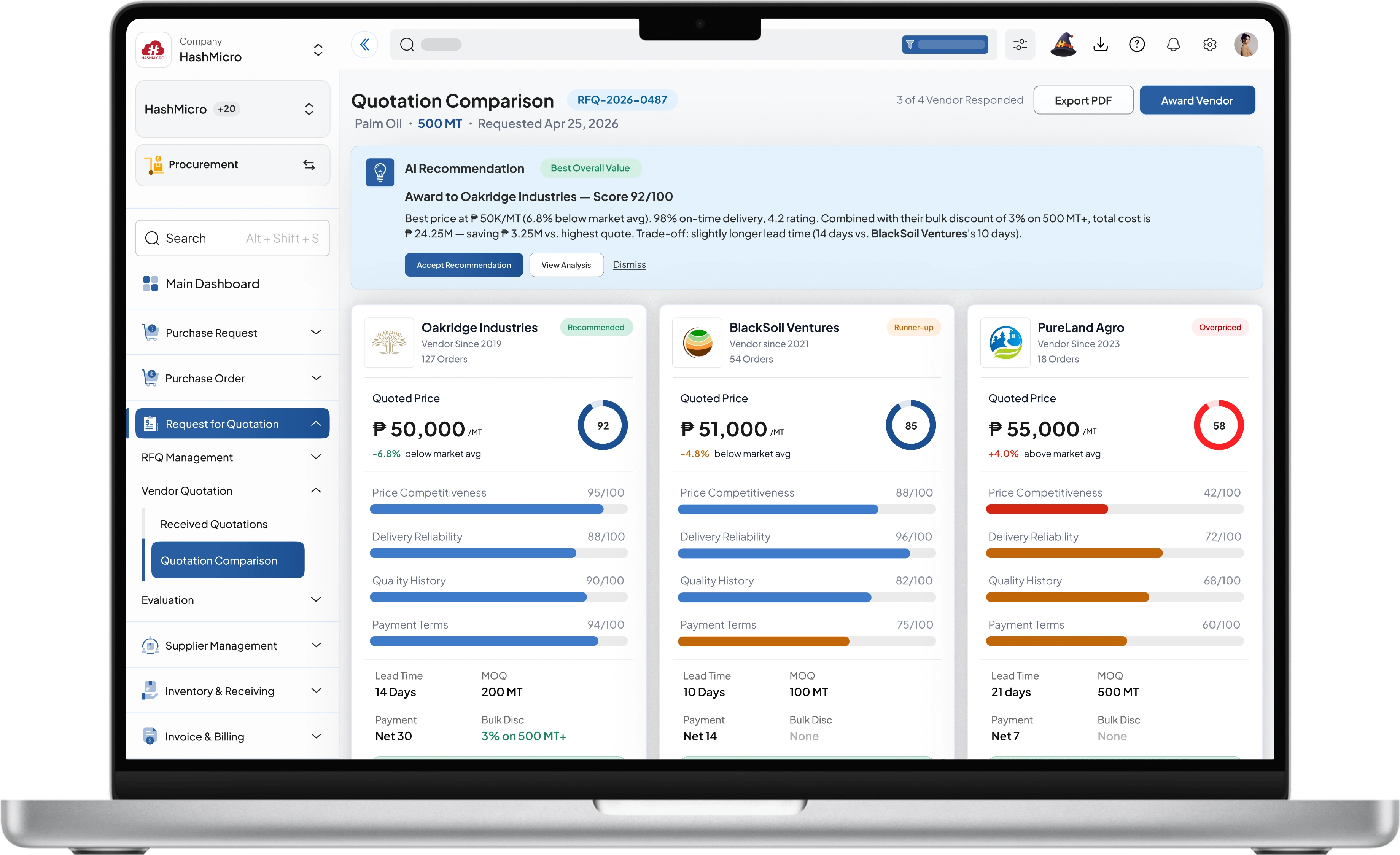Expand the Purchase Request chevron
The image size is (1400, 855).
coord(316,332)
